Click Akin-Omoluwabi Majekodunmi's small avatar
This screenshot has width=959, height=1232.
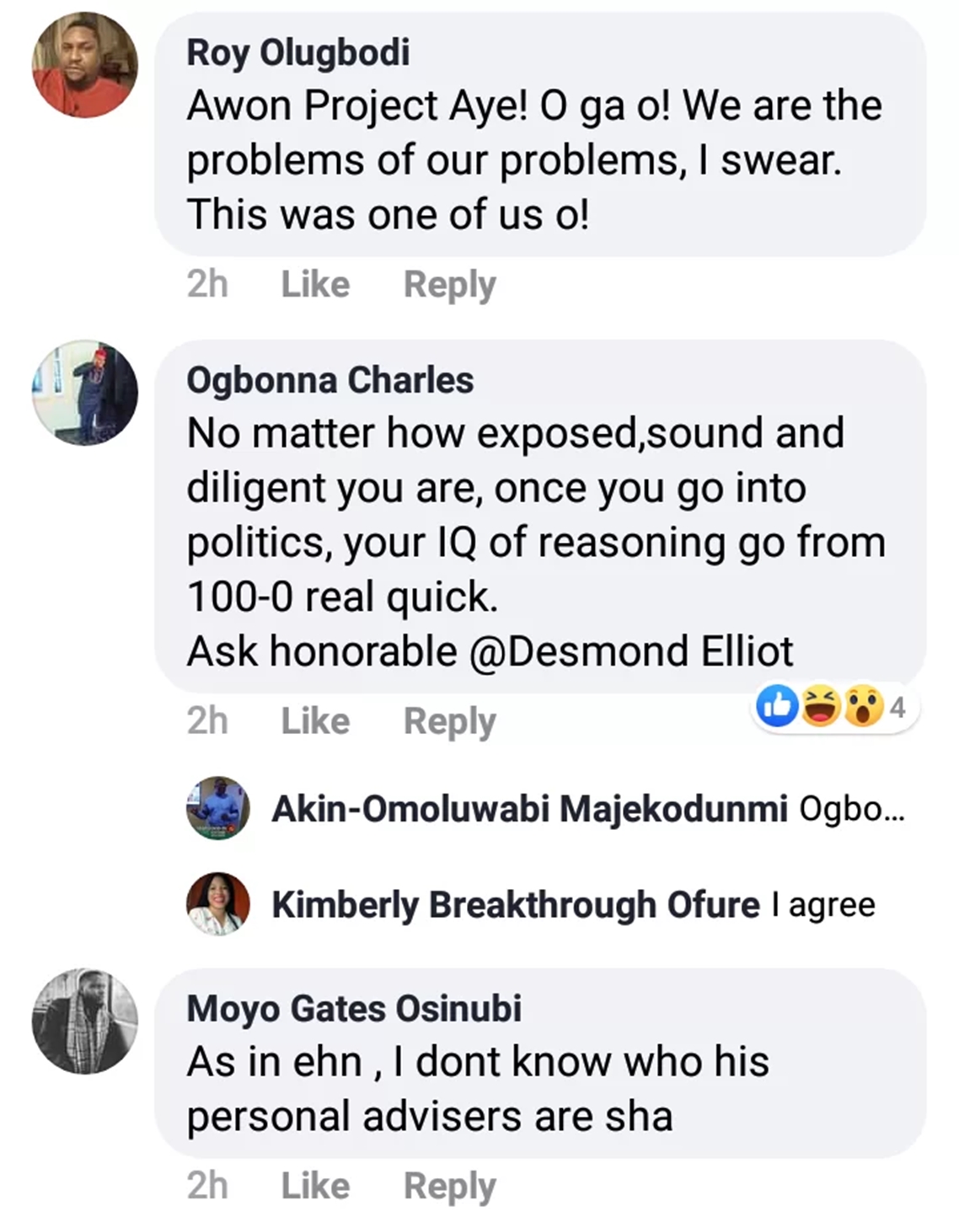[x=218, y=808]
